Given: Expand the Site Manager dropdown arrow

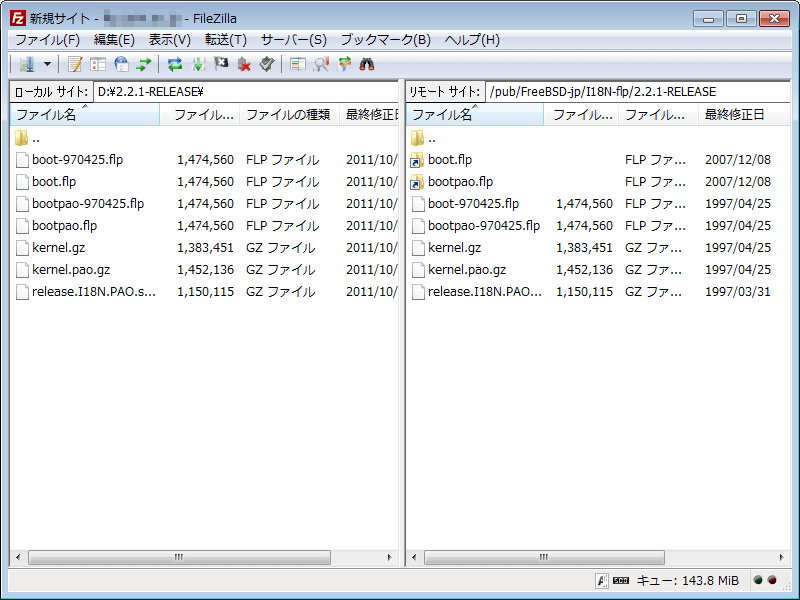Looking at the screenshot, I should tap(47, 64).
